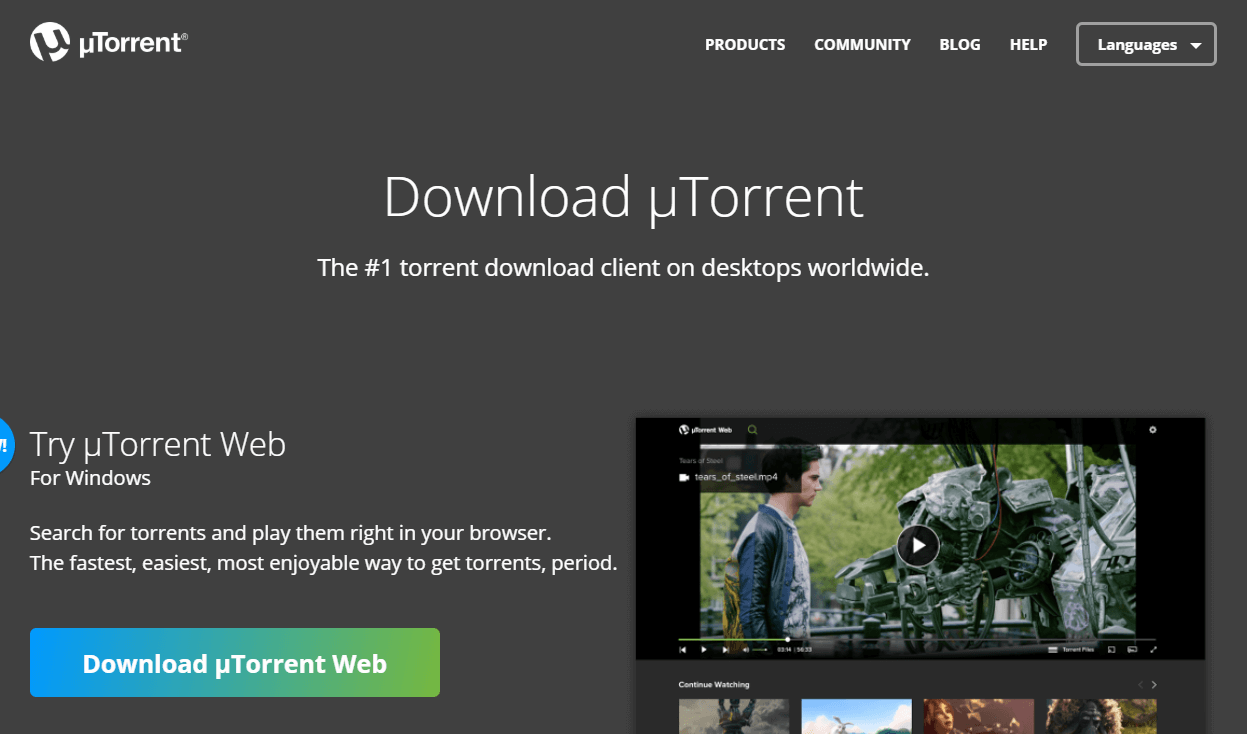Click the video progress bar handle
Viewport: 1247px width, 734px height.
point(788,639)
